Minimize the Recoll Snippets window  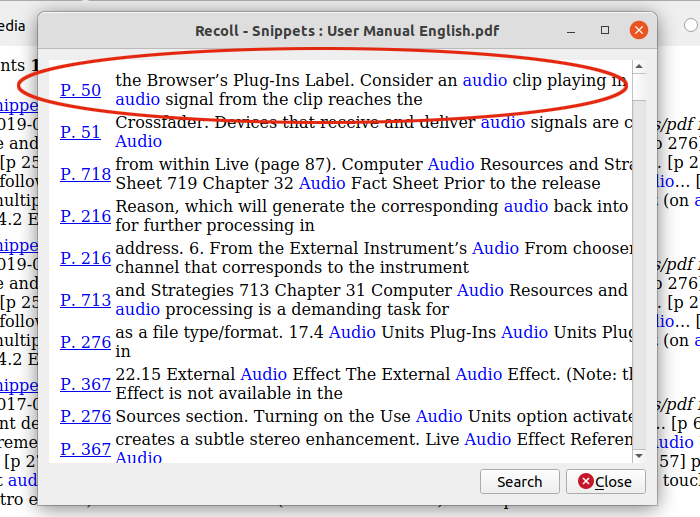coord(571,31)
